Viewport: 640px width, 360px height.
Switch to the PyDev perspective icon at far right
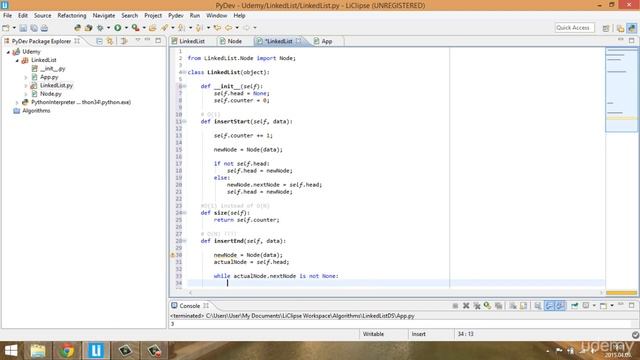pyautogui.click(x=631, y=28)
